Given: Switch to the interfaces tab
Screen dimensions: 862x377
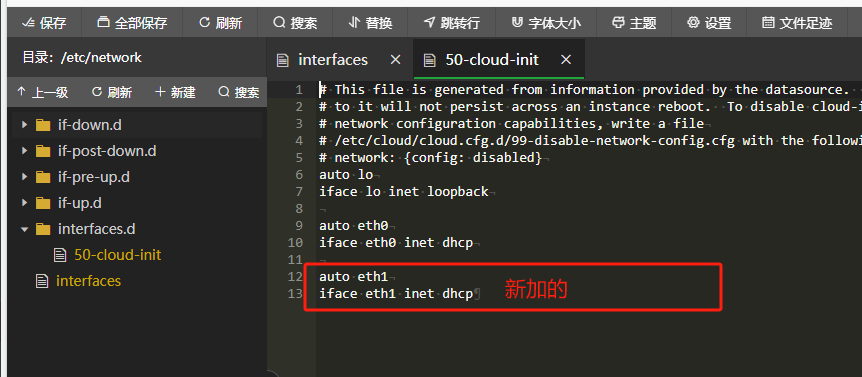Looking at the screenshot, I should tap(333, 60).
